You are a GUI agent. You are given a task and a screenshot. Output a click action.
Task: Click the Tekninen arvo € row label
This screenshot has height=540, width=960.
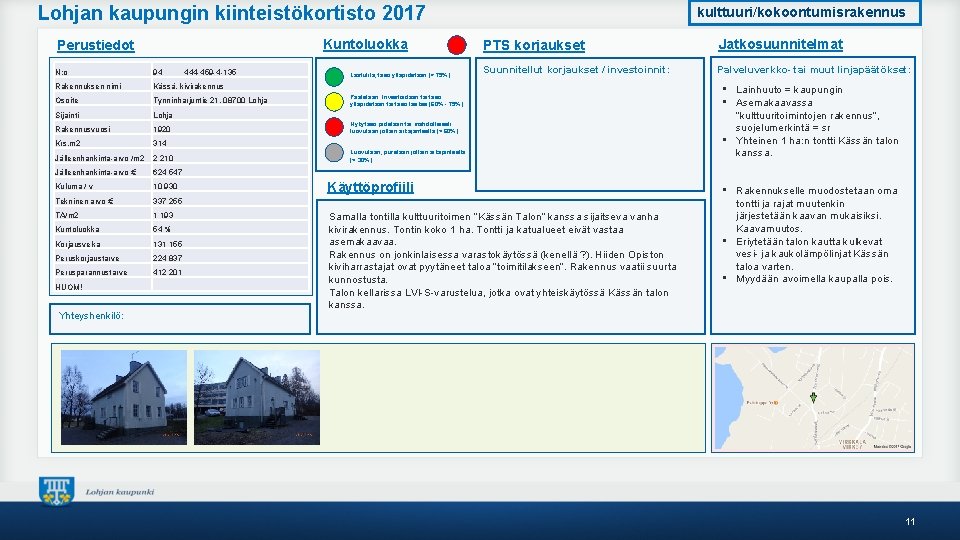pyautogui.click(x=84, y=201)
